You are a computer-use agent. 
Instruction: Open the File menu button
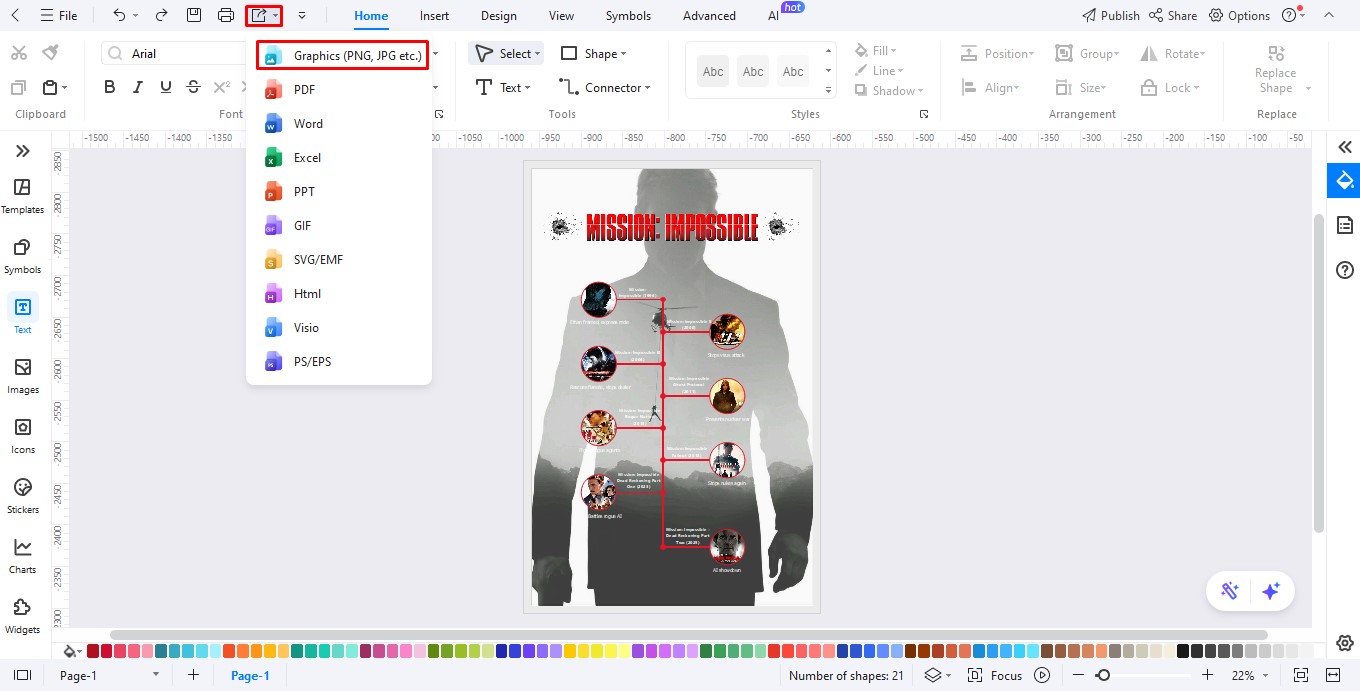coord(58,16)
